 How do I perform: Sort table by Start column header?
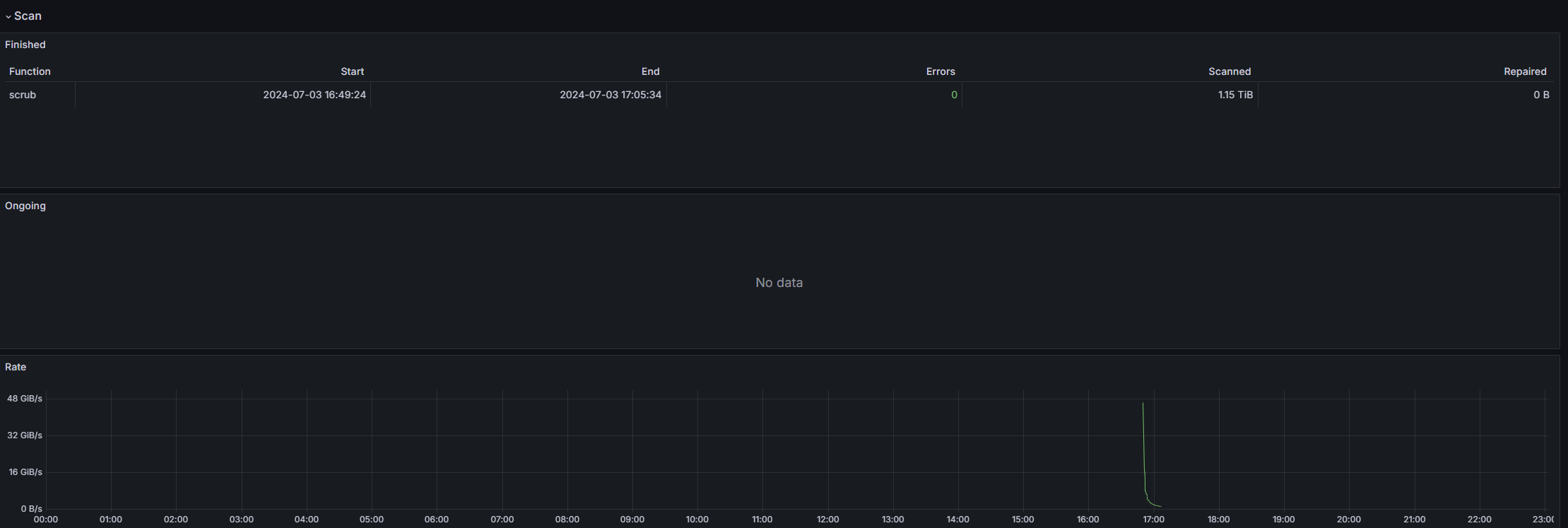[x=352, y=71]
